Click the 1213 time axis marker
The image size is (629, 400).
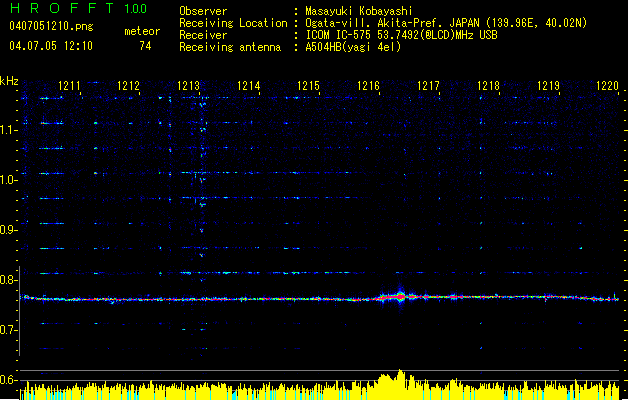189,86
